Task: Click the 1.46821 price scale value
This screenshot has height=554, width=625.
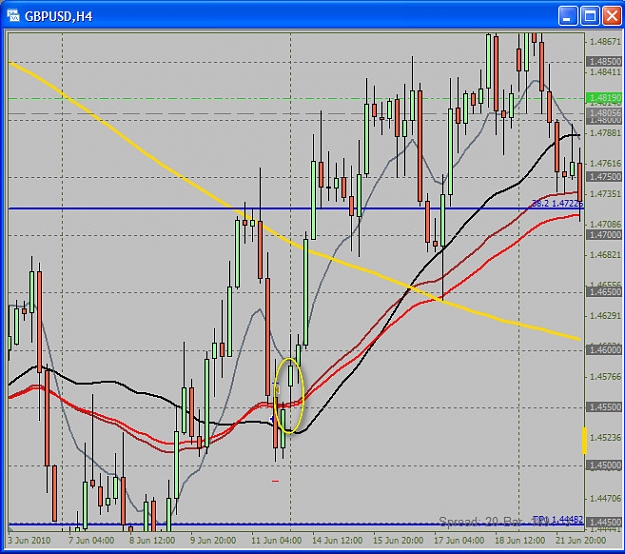Action: coord(605,255)
